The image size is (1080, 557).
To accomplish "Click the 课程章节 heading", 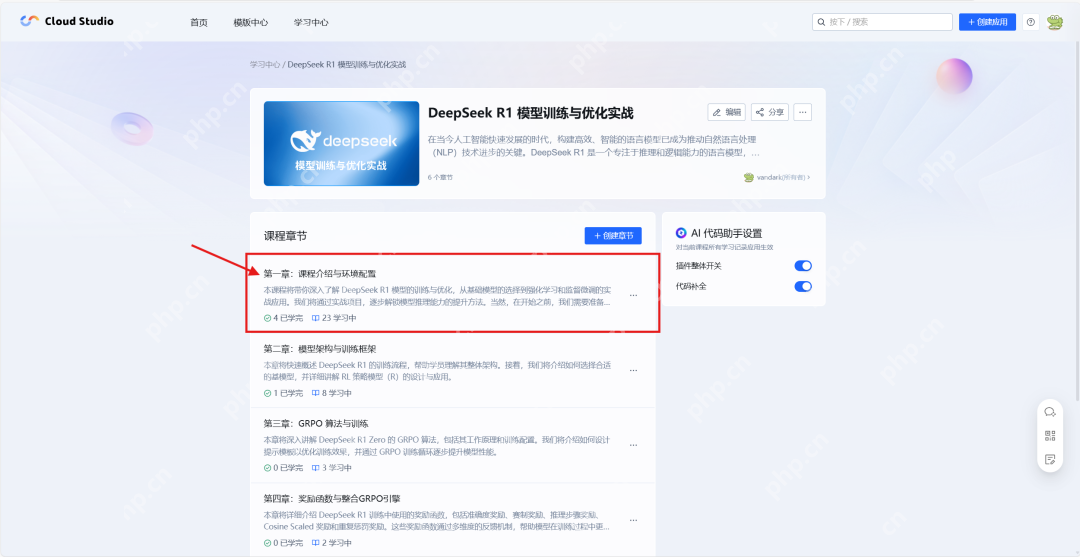I will (x=285, y=235).
